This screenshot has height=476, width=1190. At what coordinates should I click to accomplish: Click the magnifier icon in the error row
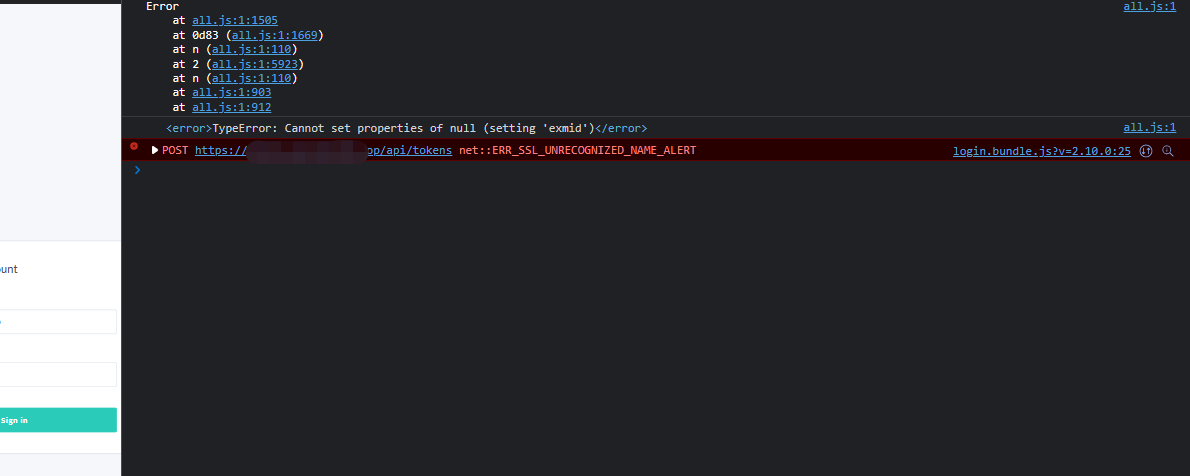(x=1167, y=151)
